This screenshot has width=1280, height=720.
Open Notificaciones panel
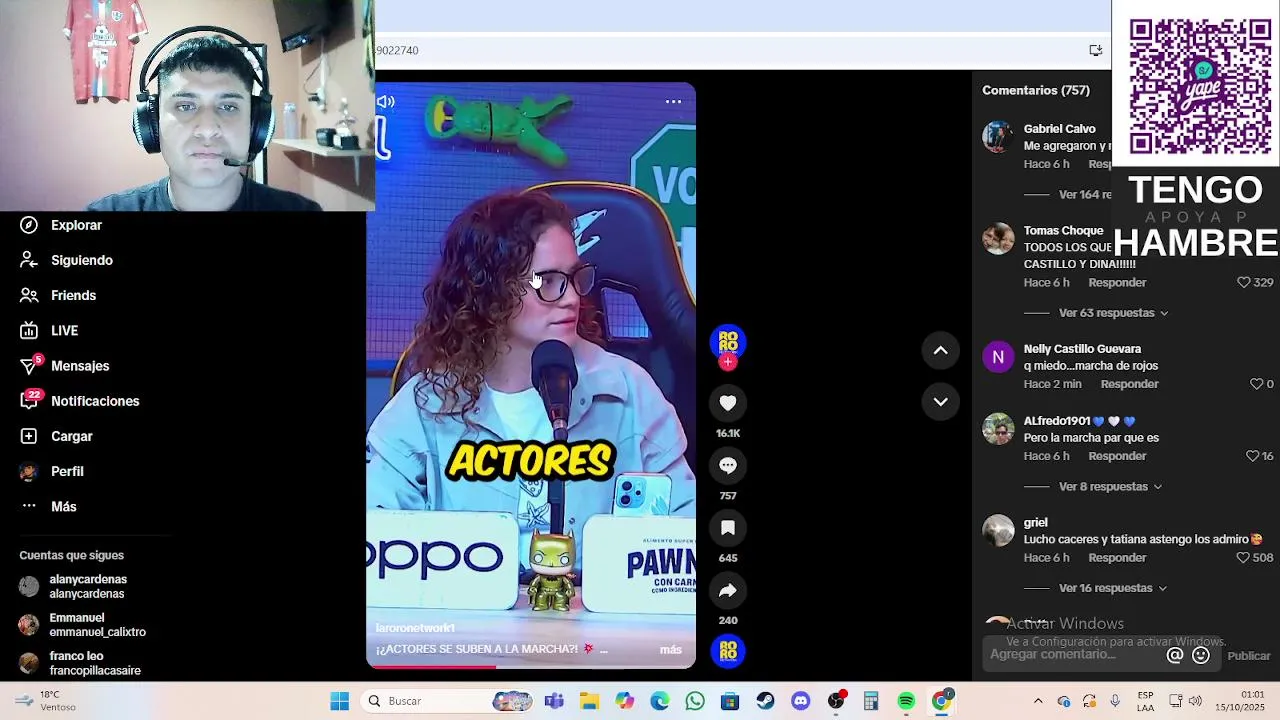pos(80,401)
